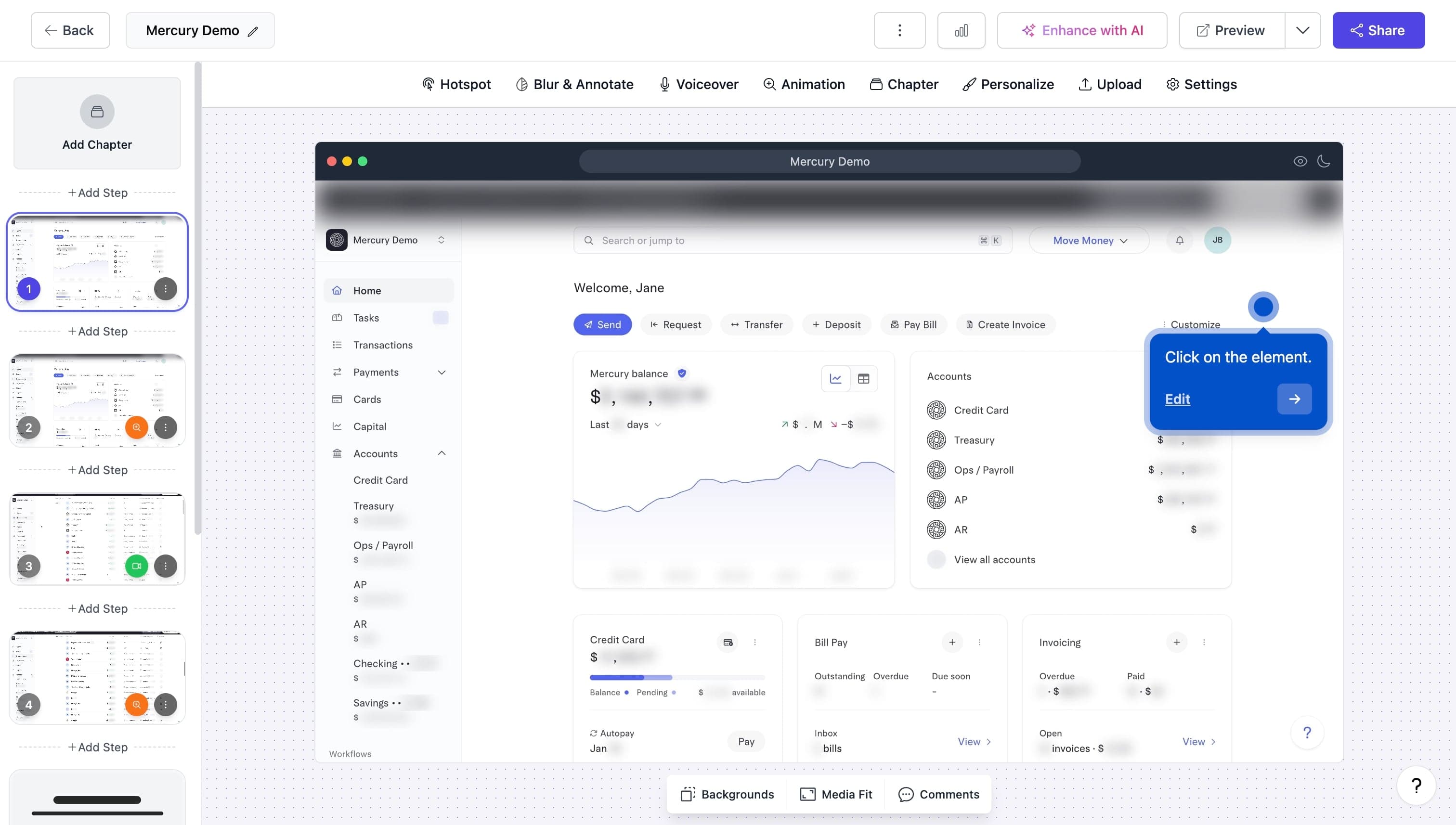Click the Add Chapter circle icon
The image size is (1456, 825).
point(97,112)
